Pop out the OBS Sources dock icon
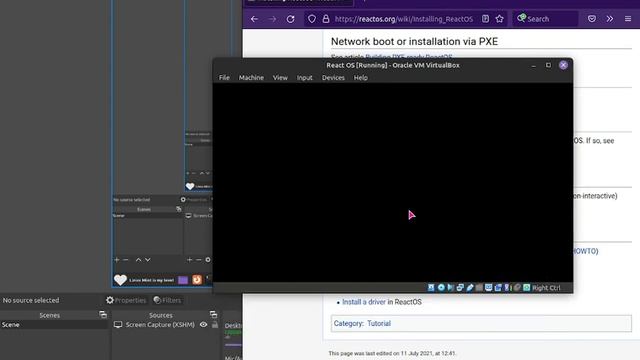 coord(213,315)
